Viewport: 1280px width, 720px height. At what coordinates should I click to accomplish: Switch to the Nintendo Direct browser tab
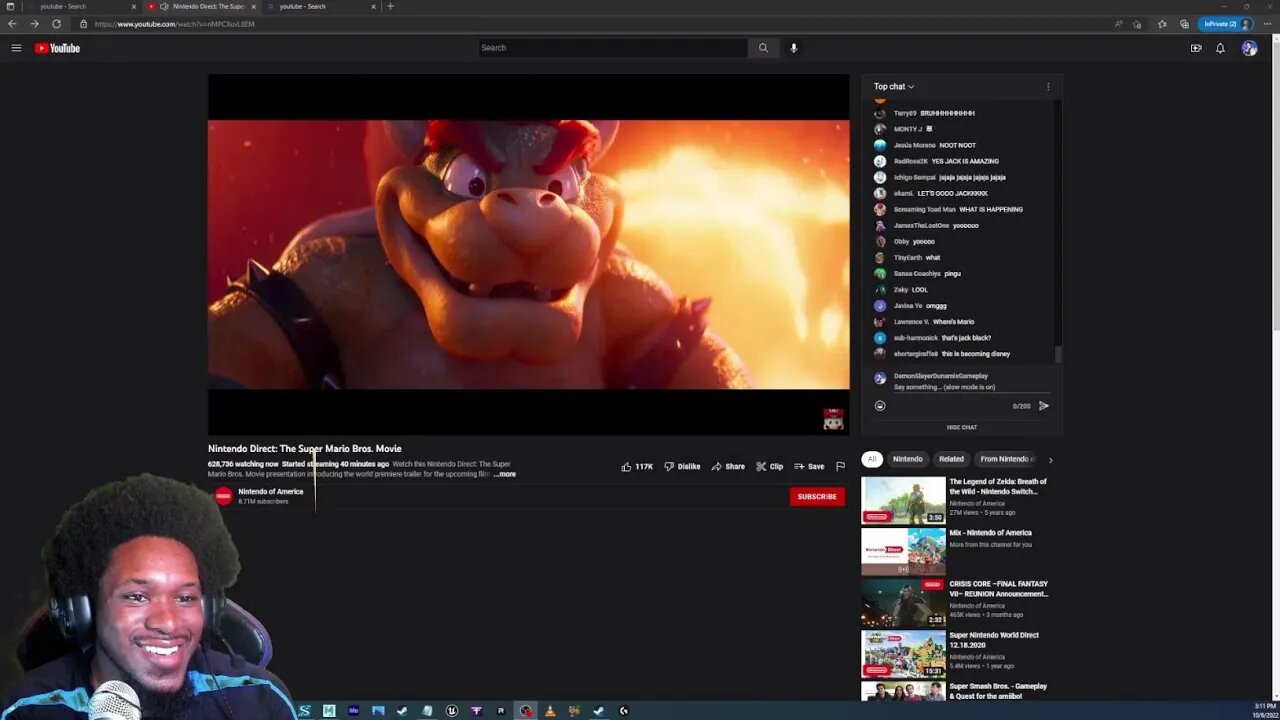click(202, 6)
